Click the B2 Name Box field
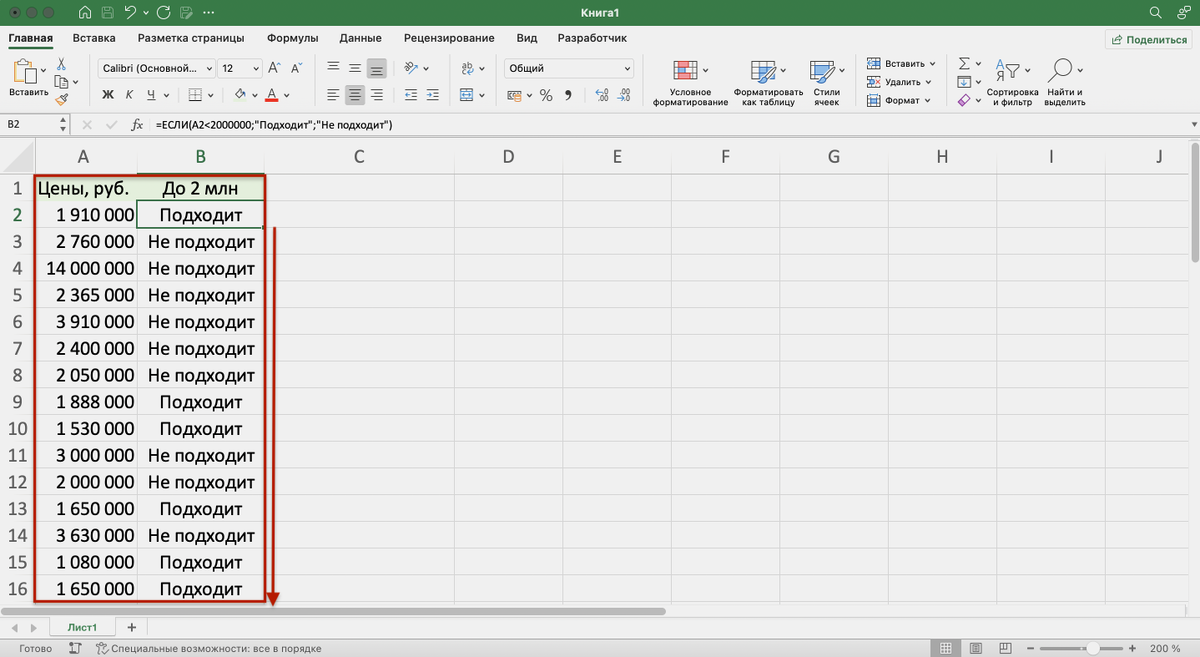1200x657 pixels. [x=30, y=125]
